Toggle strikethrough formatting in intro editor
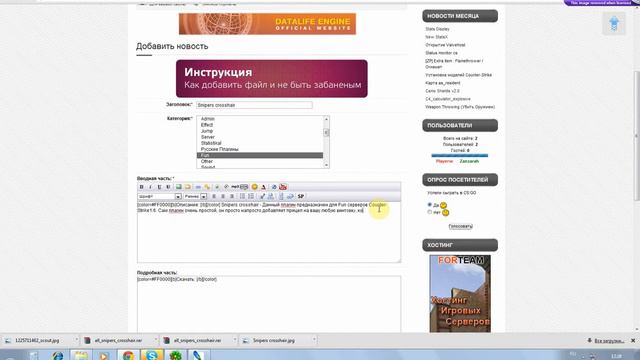640x360 pixels. tap(168, 187)
